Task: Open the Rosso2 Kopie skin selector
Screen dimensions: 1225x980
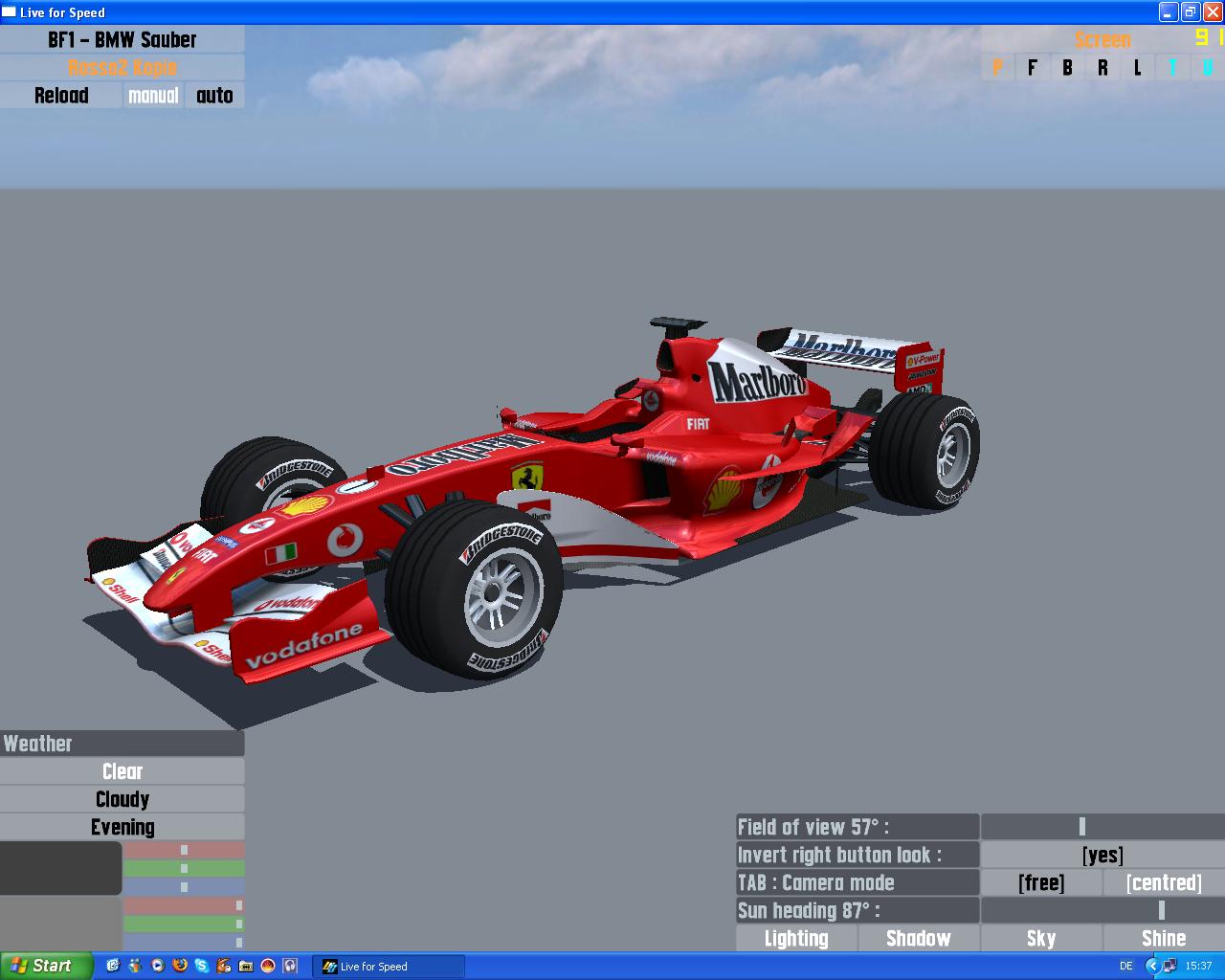Action: [122, 67]
